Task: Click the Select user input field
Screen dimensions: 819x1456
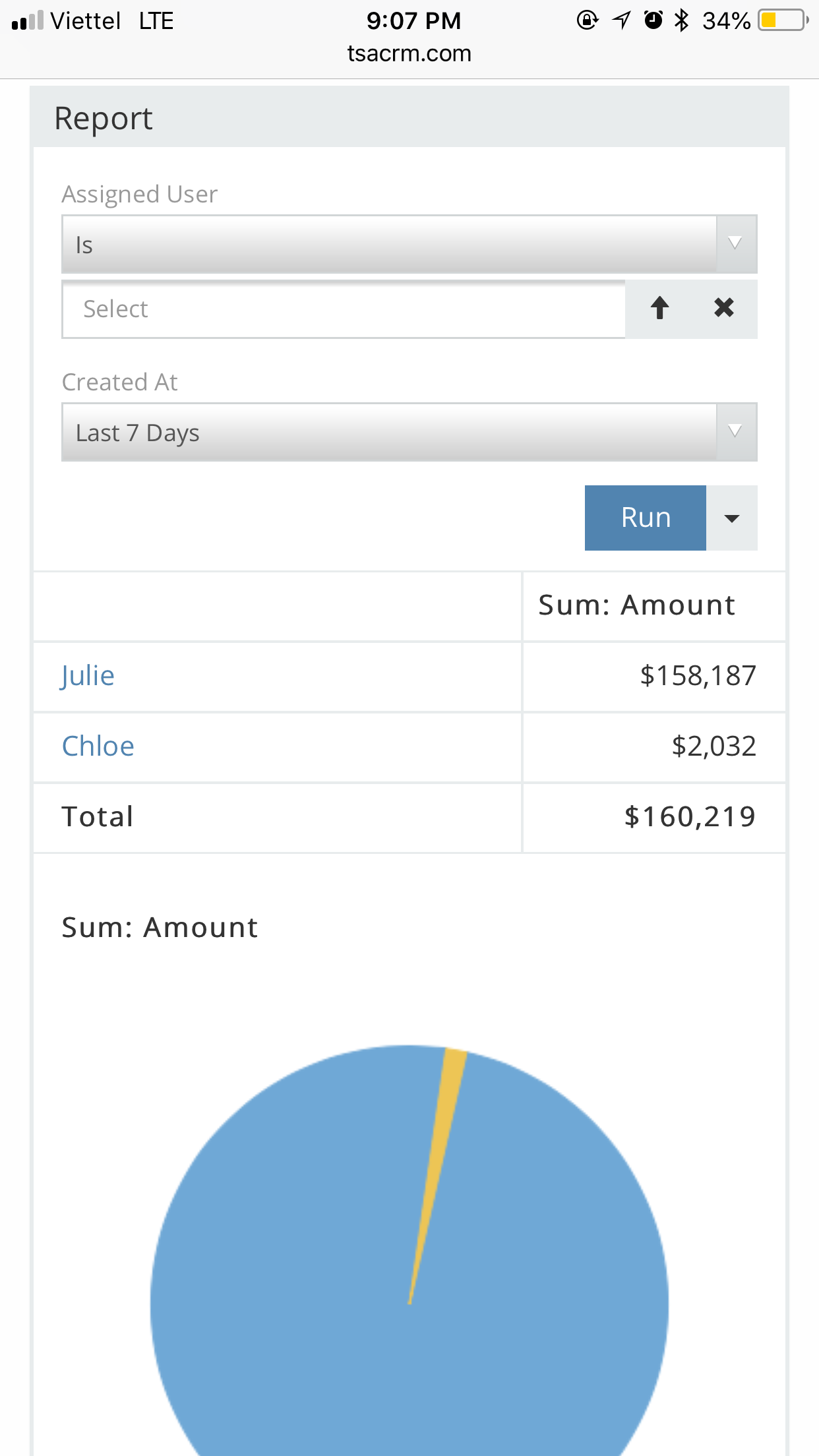Action: [x=343, y=309]
